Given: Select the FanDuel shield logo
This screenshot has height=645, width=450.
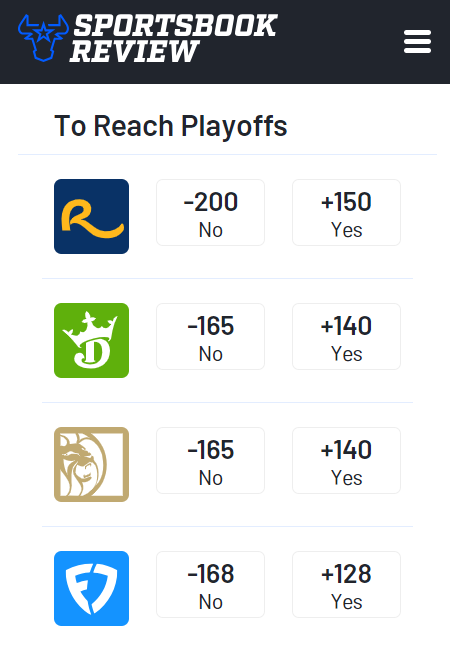Looking at the screenshot, I should tap(91, 588).
